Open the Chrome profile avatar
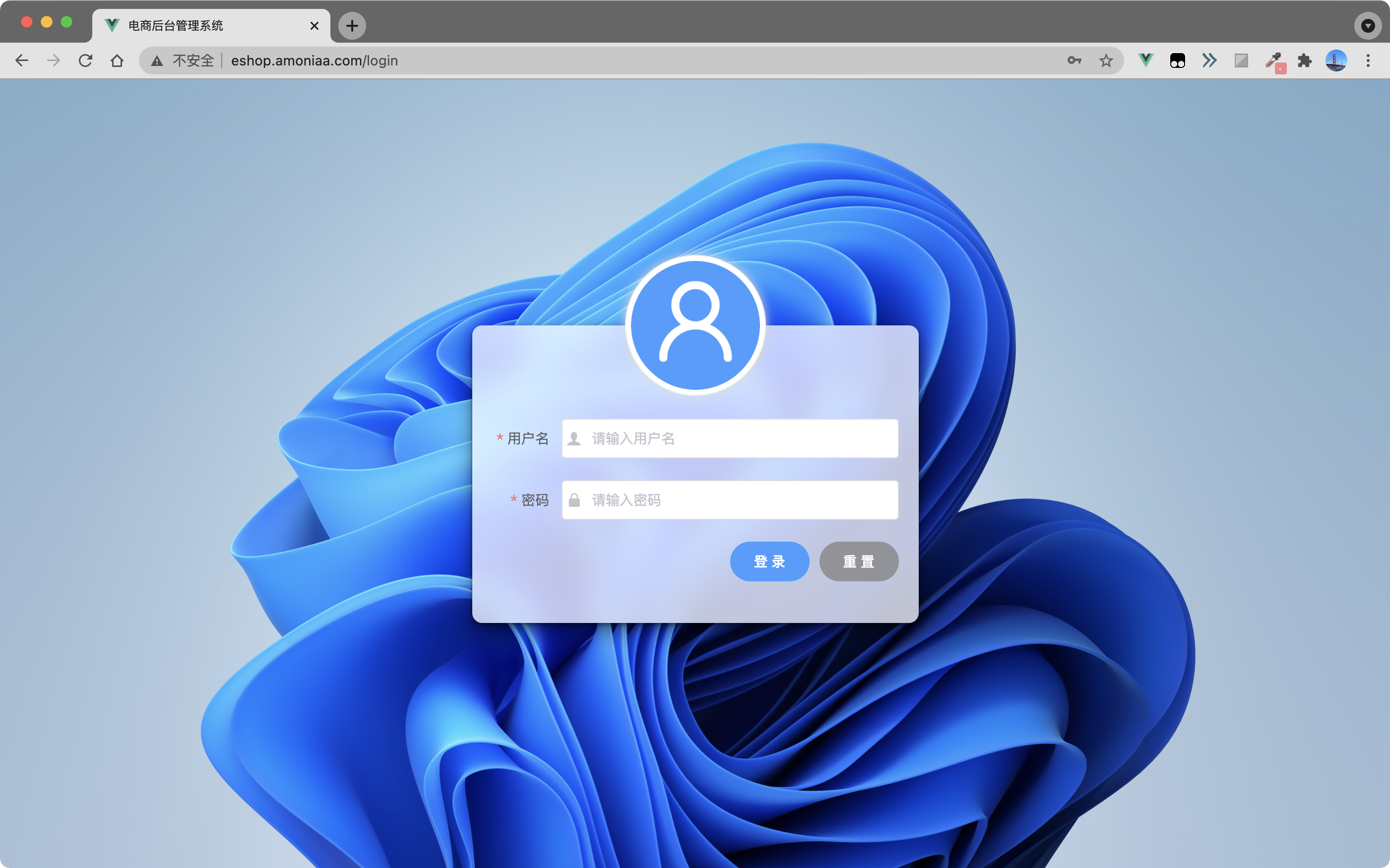 1336,61
